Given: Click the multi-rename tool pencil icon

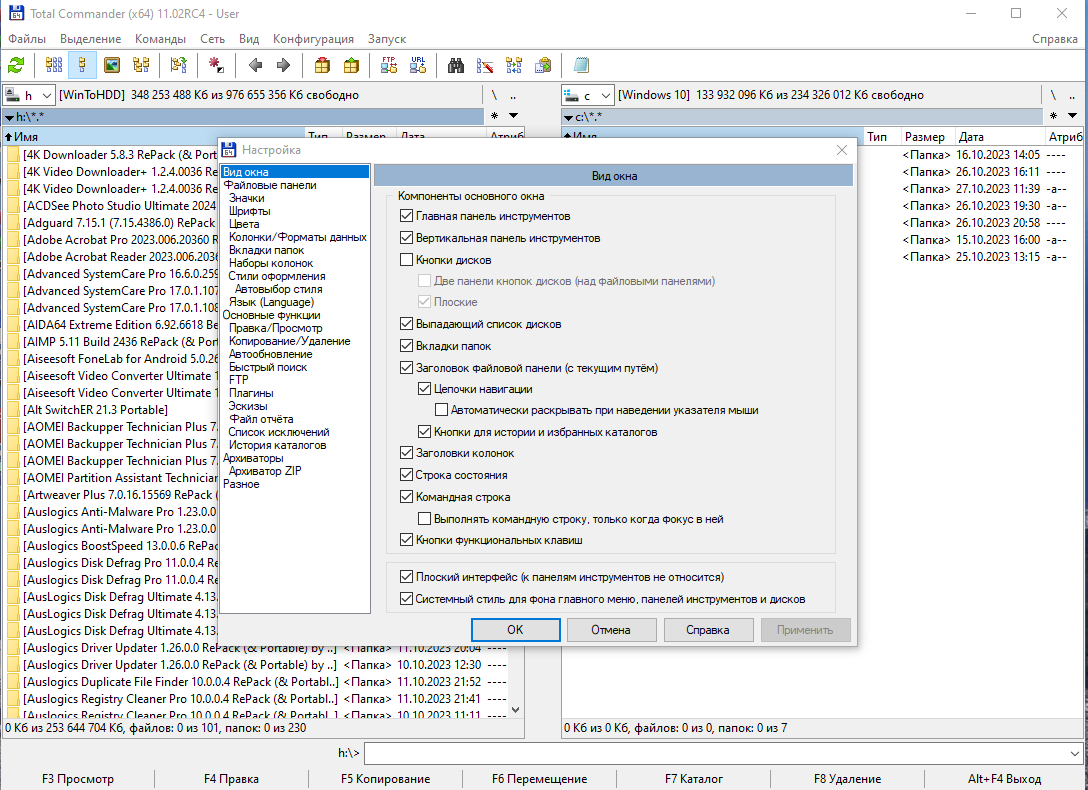Looking at the screenshot, I should [485, 65].
